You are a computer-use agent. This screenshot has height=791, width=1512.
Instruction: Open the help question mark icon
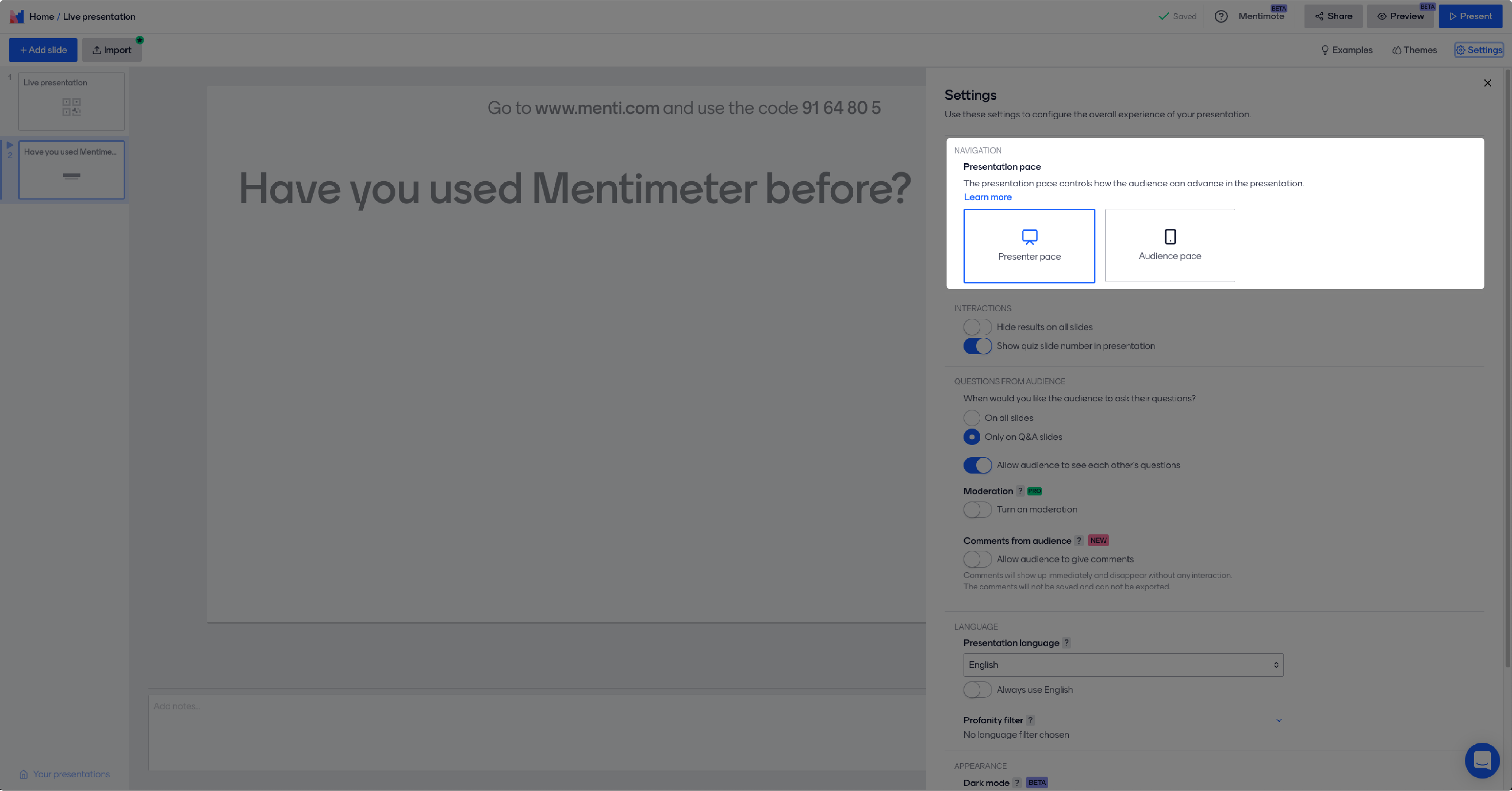1221,16
